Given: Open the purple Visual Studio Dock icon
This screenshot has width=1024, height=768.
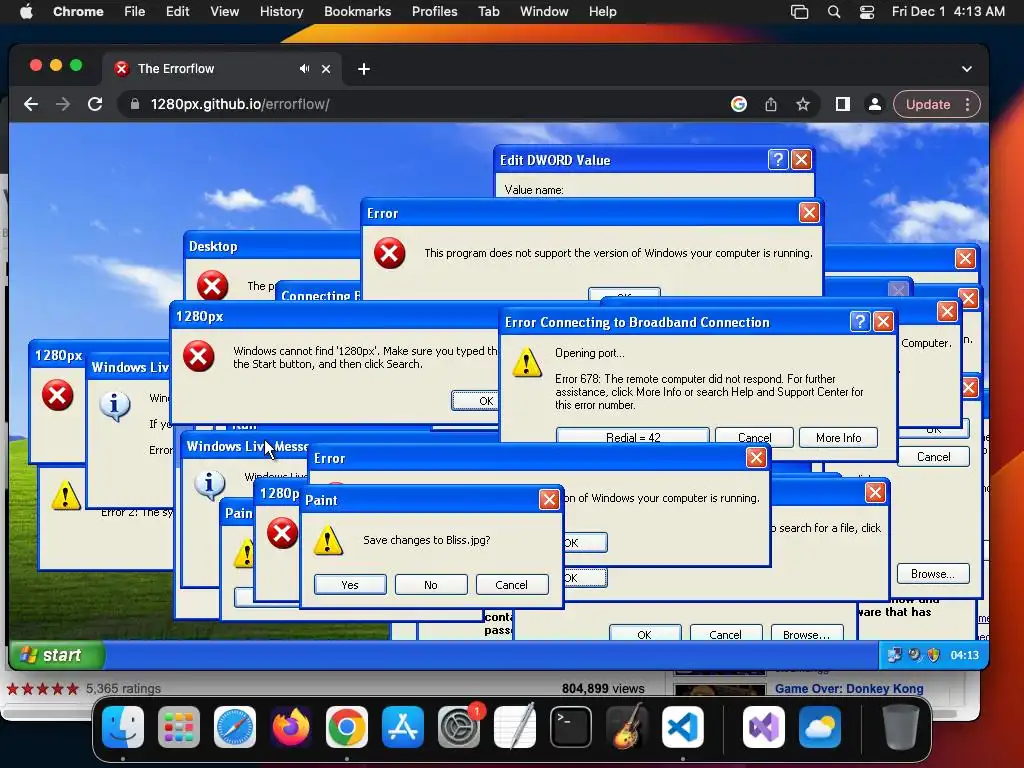Looking at the screenshot, I should point(764,727).
